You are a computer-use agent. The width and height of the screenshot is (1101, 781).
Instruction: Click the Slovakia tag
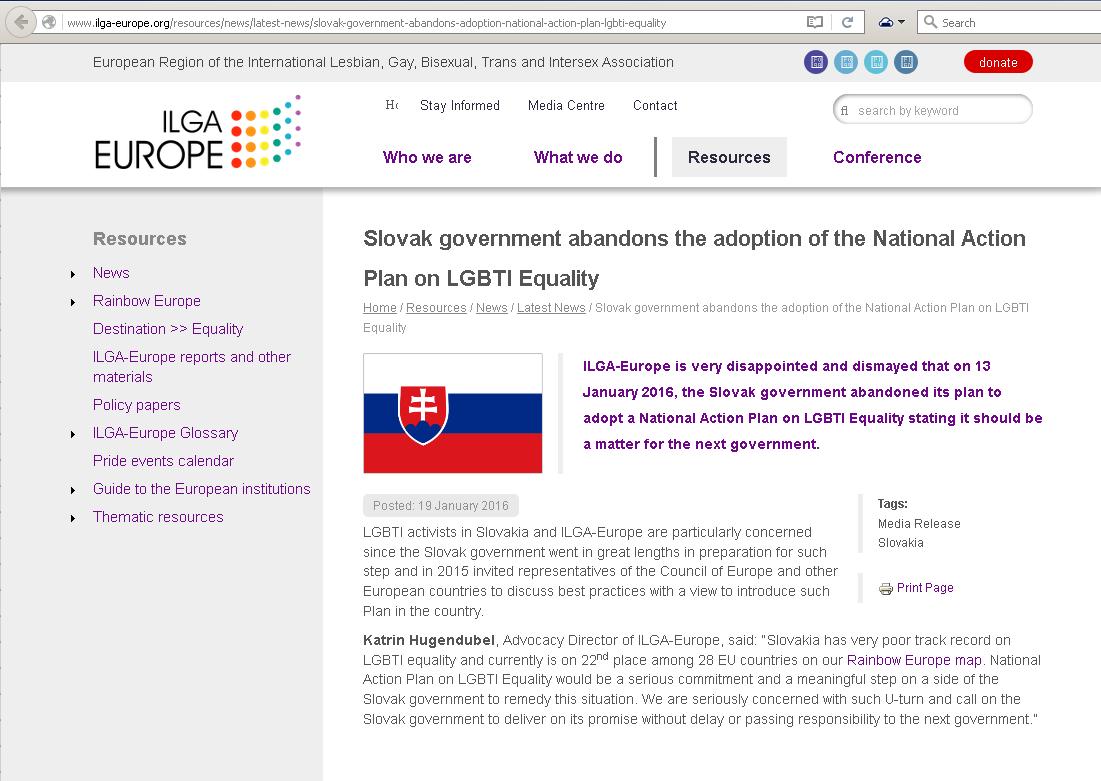pos(900,543)
